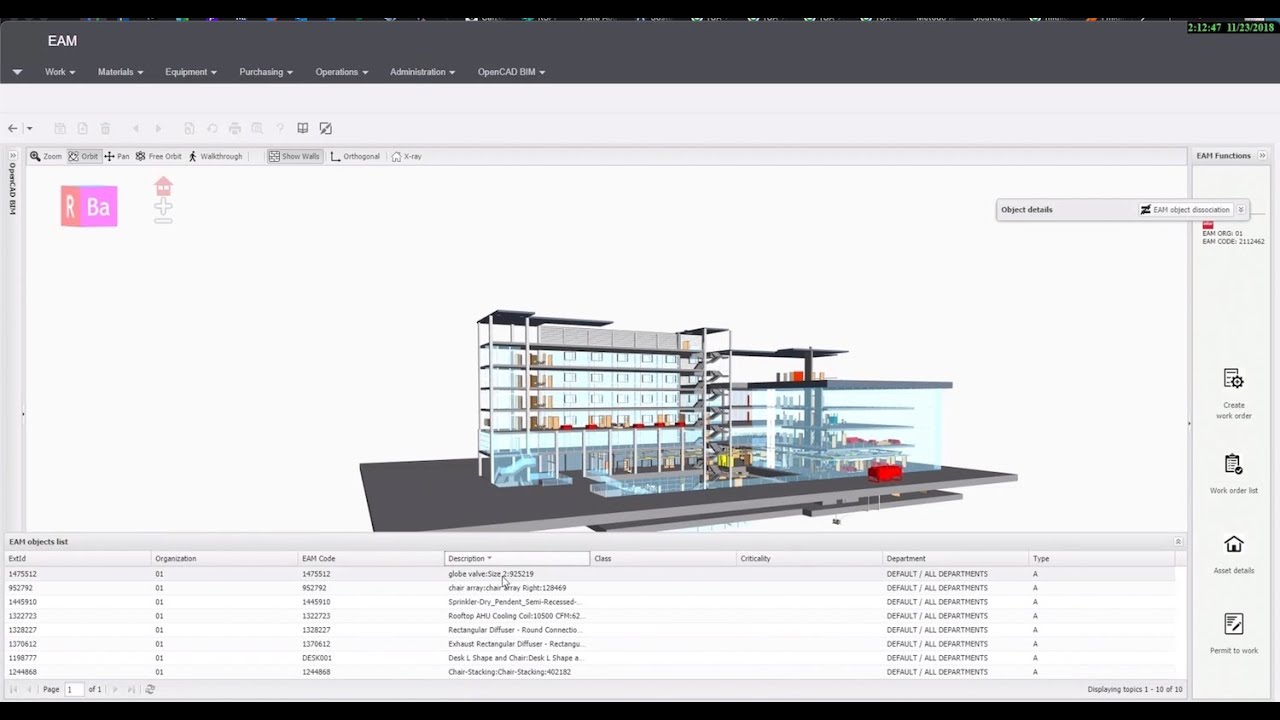Click the minus zoom-out icon in viewer
Viewport: 1280px width, 720px height.
(163, 219)
